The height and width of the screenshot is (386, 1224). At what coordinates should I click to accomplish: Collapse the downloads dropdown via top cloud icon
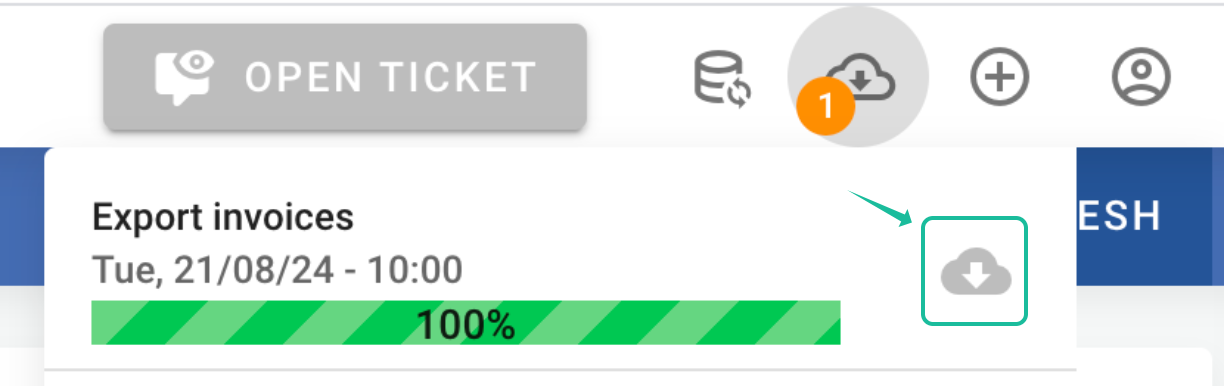[x=859, y=76]
